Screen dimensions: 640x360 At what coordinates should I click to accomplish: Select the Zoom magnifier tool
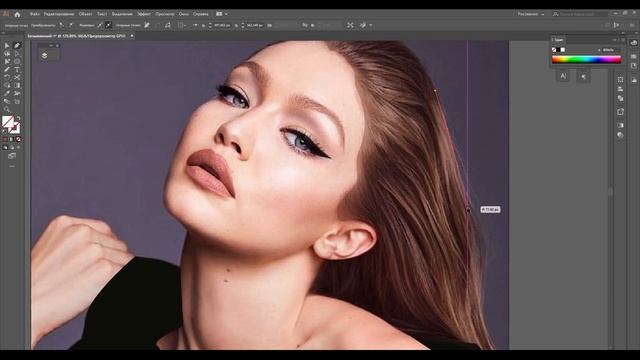[7, 109]
